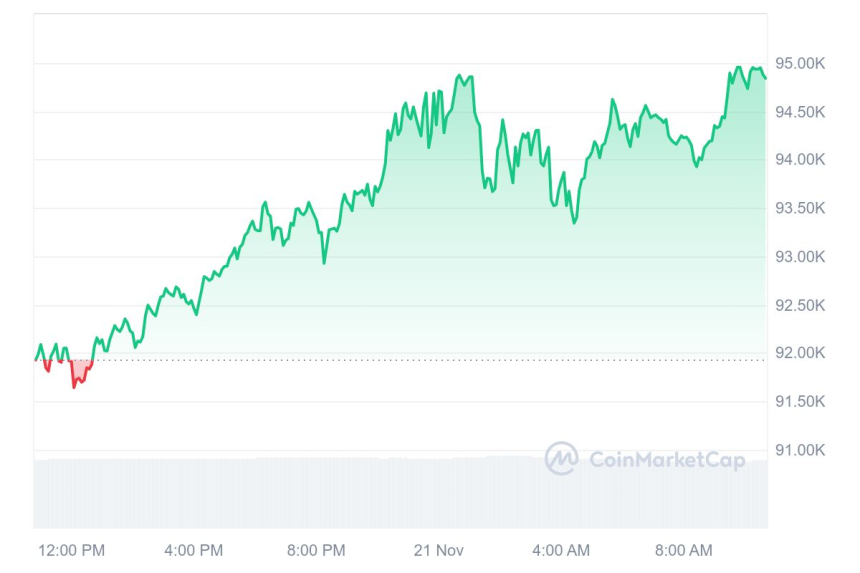Screen dimensions: 860x573
Task: Select the 93.00K price axis label
Action: pos(801,257)
